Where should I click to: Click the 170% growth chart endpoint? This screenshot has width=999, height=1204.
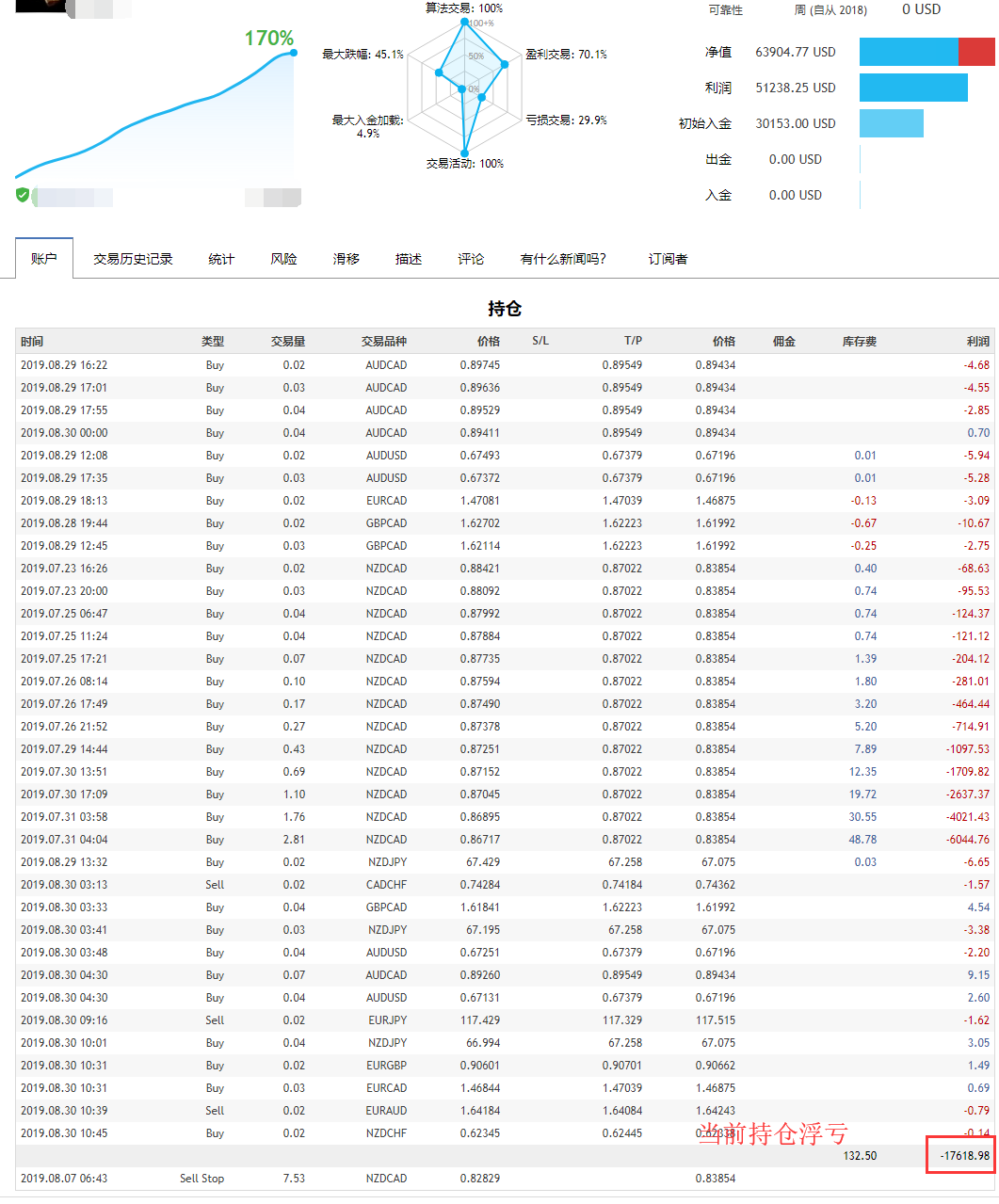pyautogui.click(x=294, y=53)
